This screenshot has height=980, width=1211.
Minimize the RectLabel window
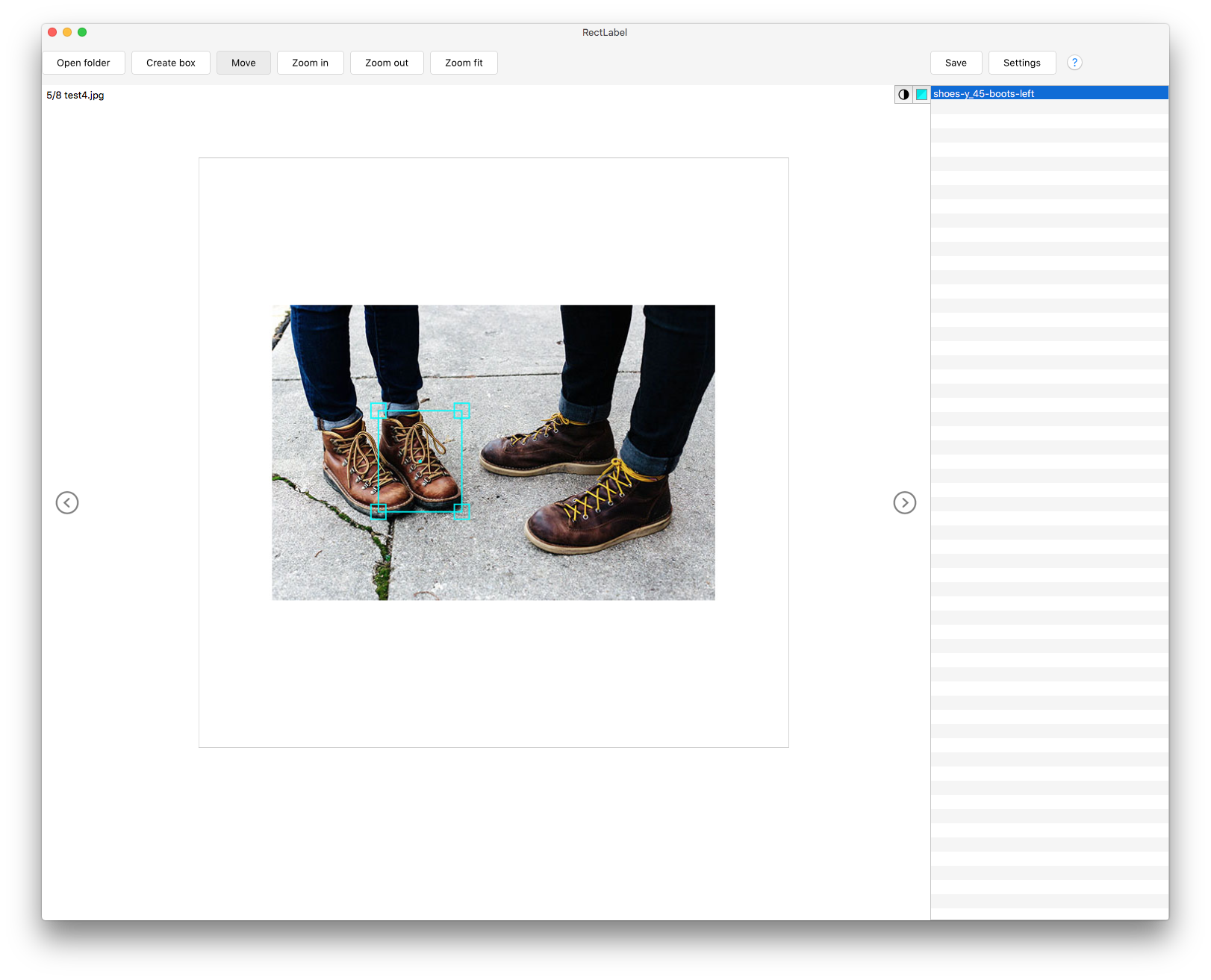[67, 32]
